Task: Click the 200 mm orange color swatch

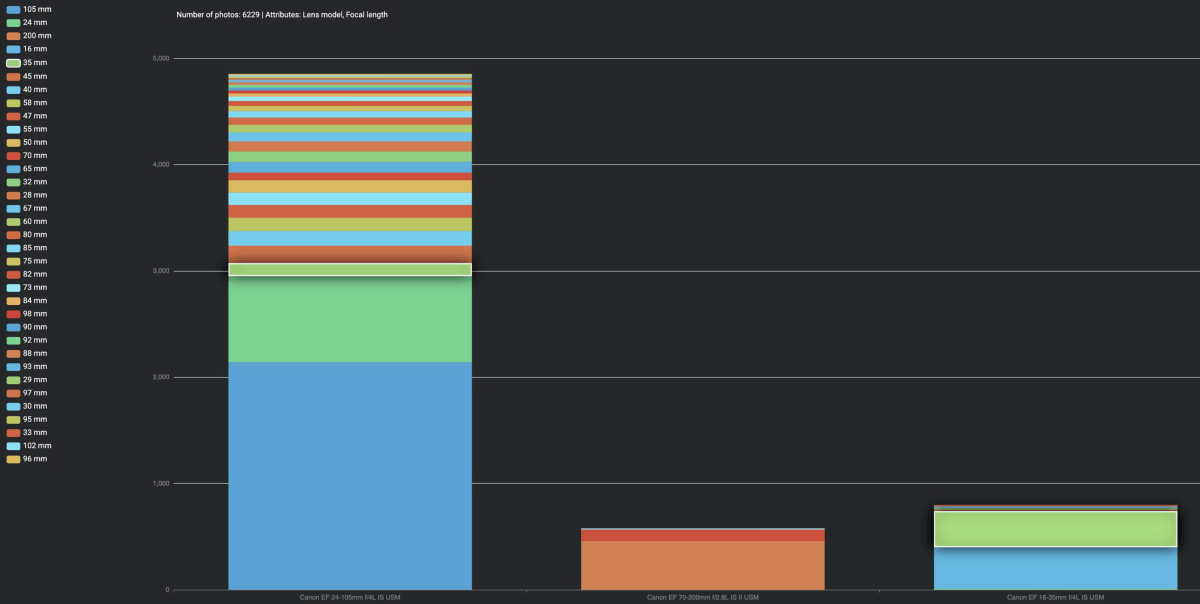Action: pyautogui.click(x=11, y=35)
